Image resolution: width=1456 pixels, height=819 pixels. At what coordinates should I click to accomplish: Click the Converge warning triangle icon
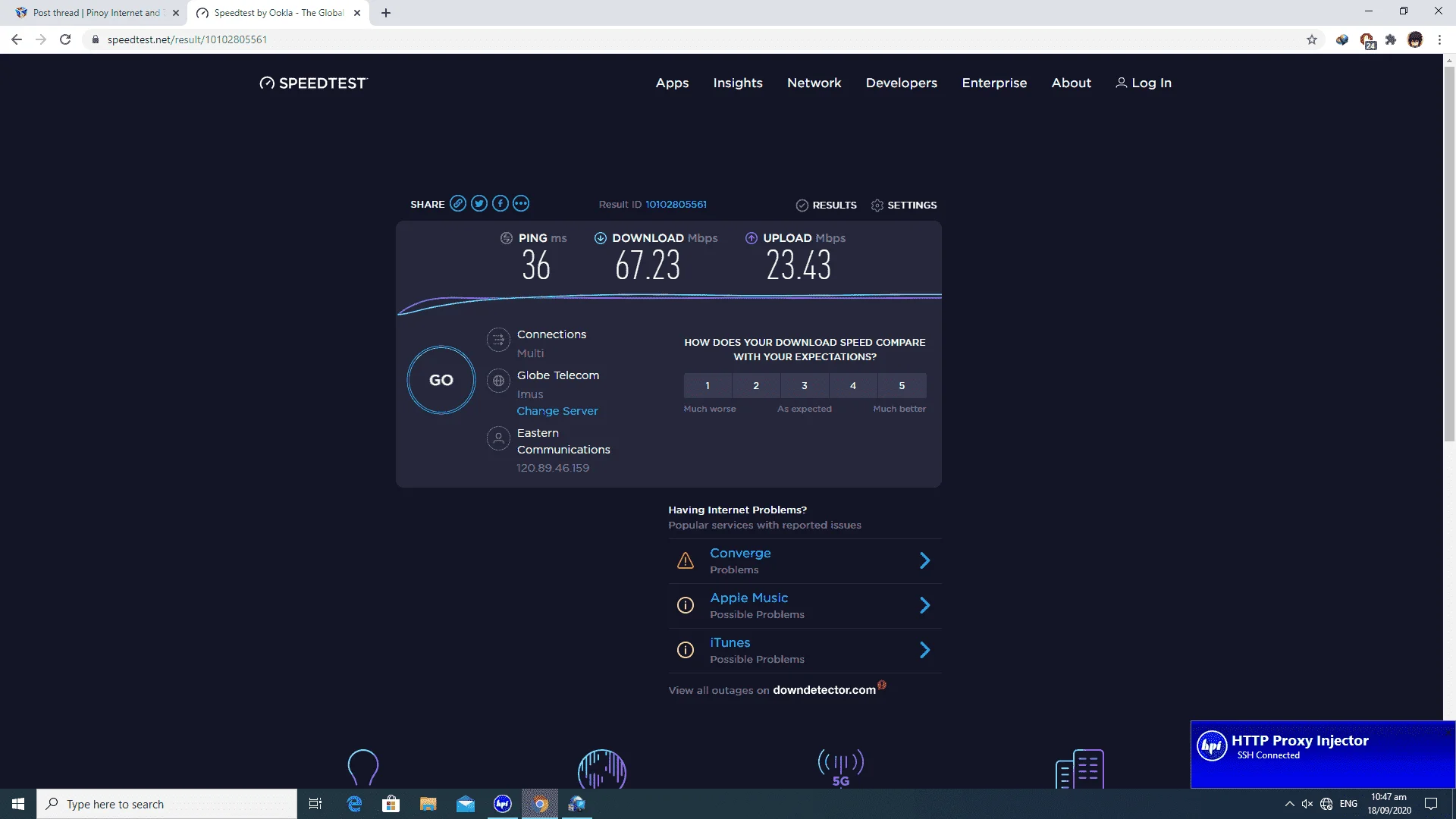coord(686,560)
